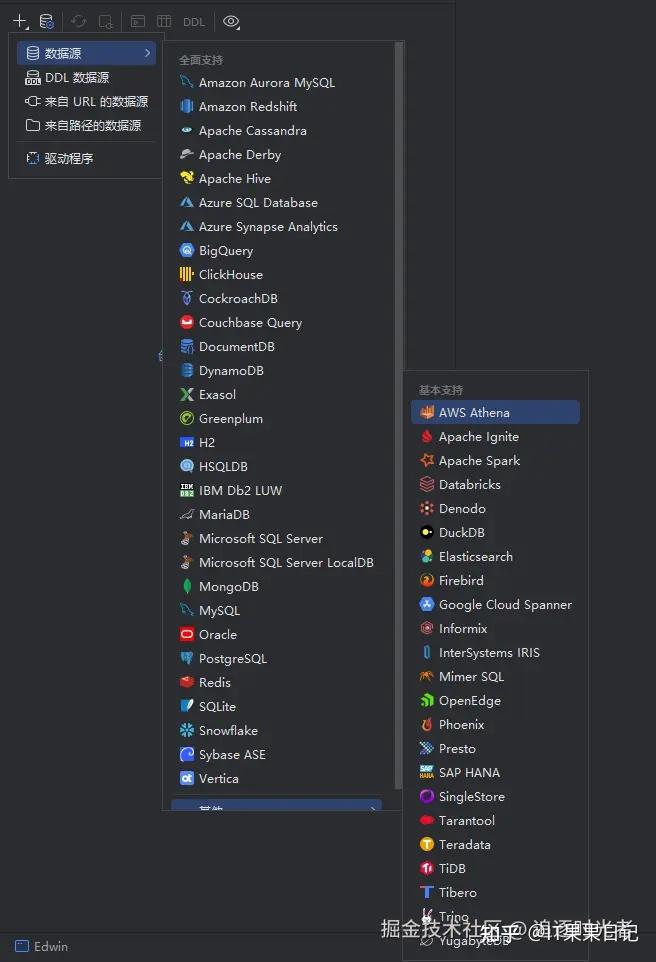Select SAP HANA data source
656x962 pixels.
[x=495, y=772]
